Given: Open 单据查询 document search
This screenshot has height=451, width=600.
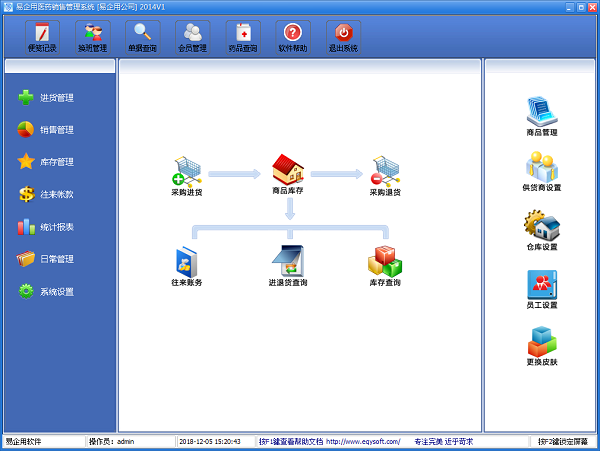Looking at the screenshot, I should click(x=142, y=37).
